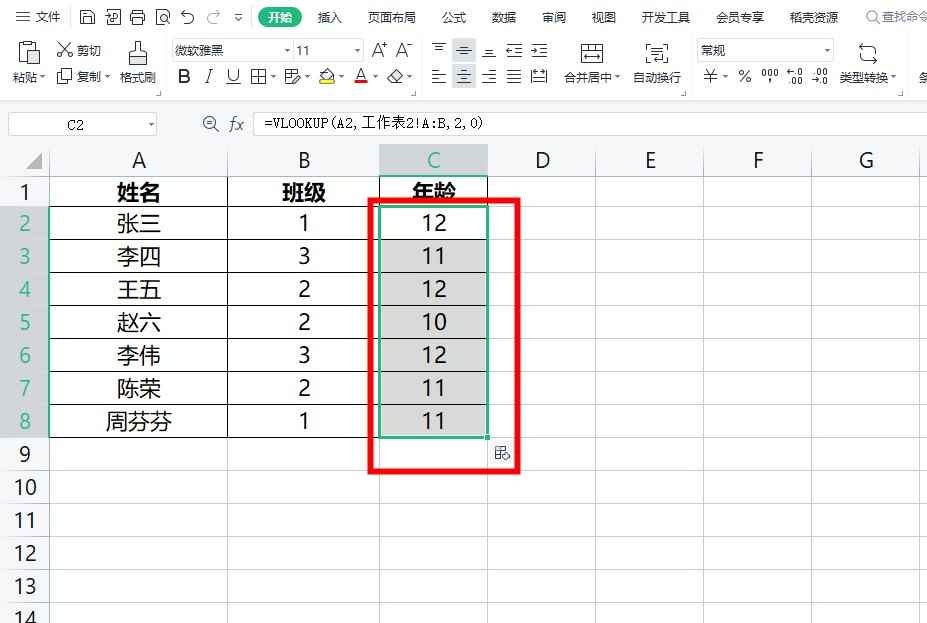Toggle italic formatting on
Screen dimensions: 927x623
208,76
